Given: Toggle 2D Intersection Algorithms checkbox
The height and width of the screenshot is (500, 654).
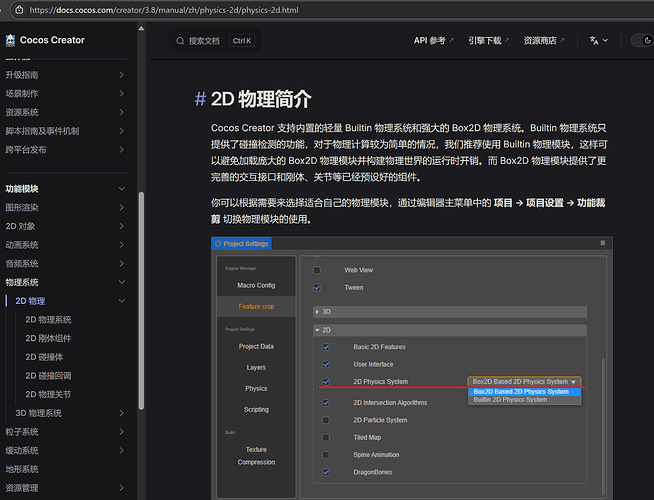Looking at the screenshot, I should (326, 403).
